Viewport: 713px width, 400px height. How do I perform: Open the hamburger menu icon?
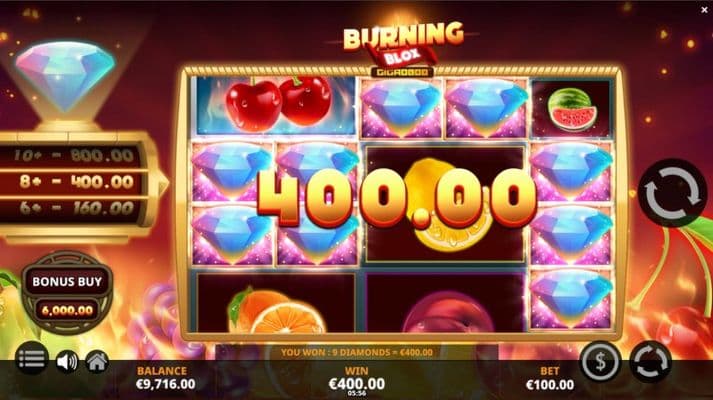coord(31,359)
